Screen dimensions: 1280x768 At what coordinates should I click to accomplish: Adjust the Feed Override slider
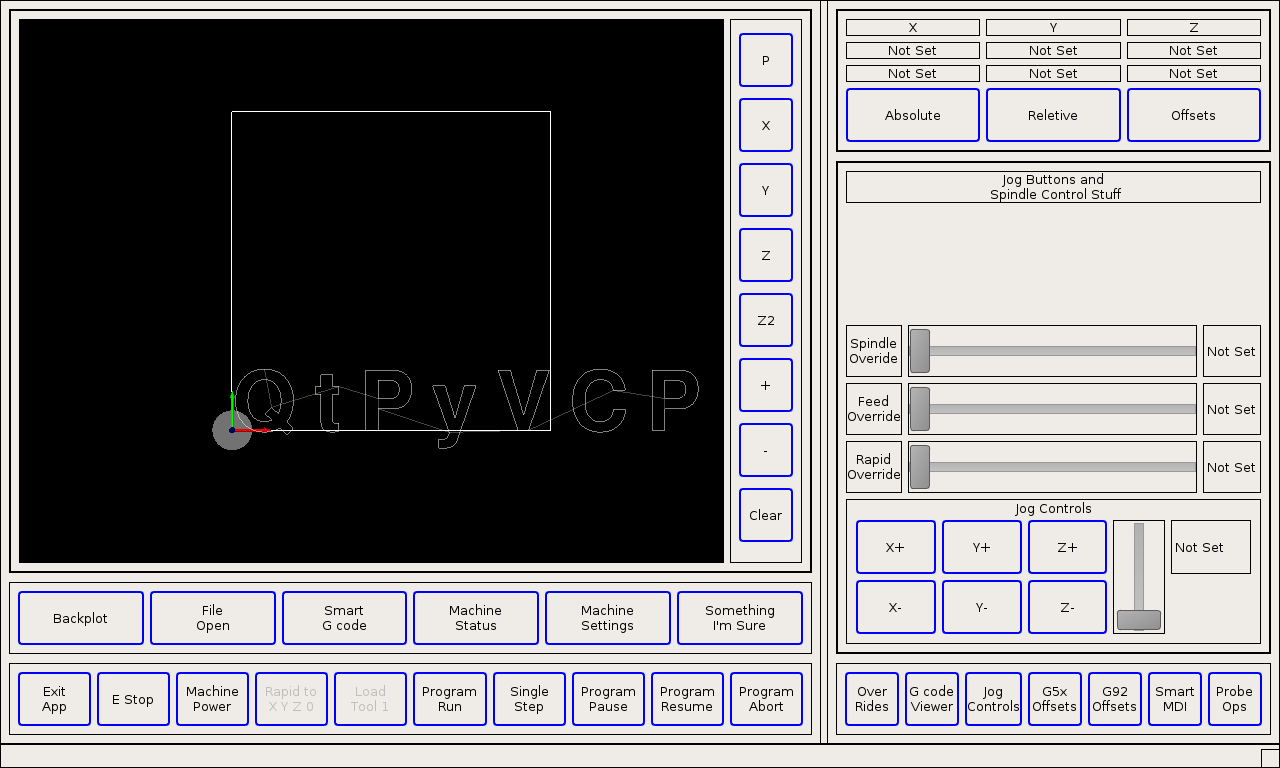click(x=1052, y=409)
